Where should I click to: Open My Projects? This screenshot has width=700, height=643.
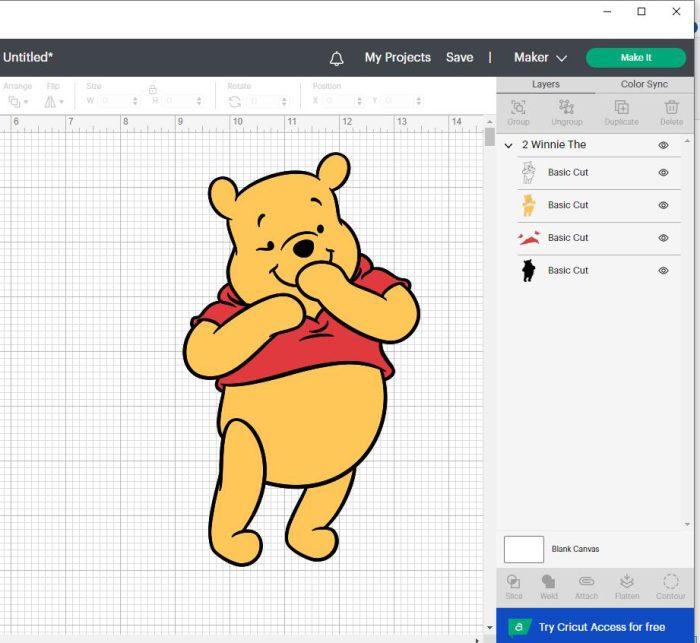(x=397, y=58)
